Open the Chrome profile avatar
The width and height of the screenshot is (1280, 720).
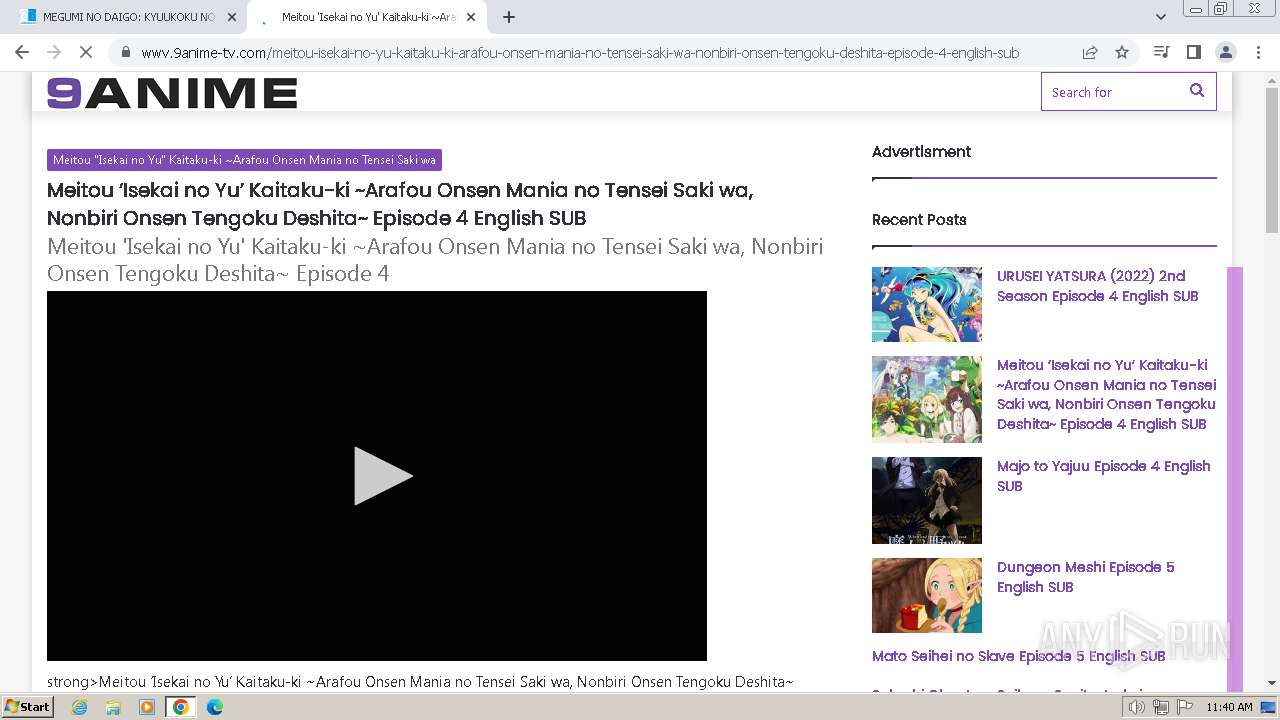(x=1225, y=52)
